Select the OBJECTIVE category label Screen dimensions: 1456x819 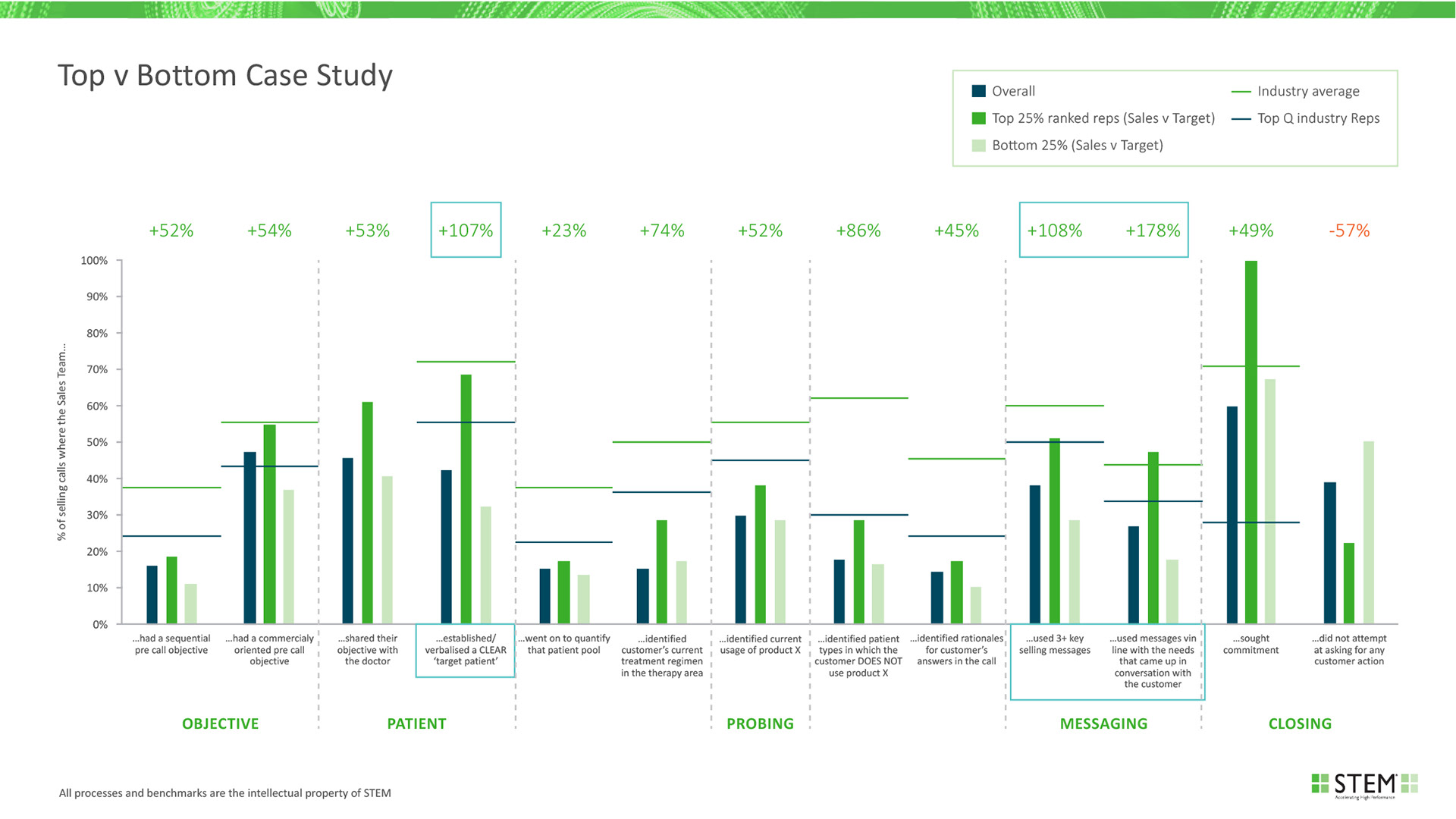coord(220,723)
